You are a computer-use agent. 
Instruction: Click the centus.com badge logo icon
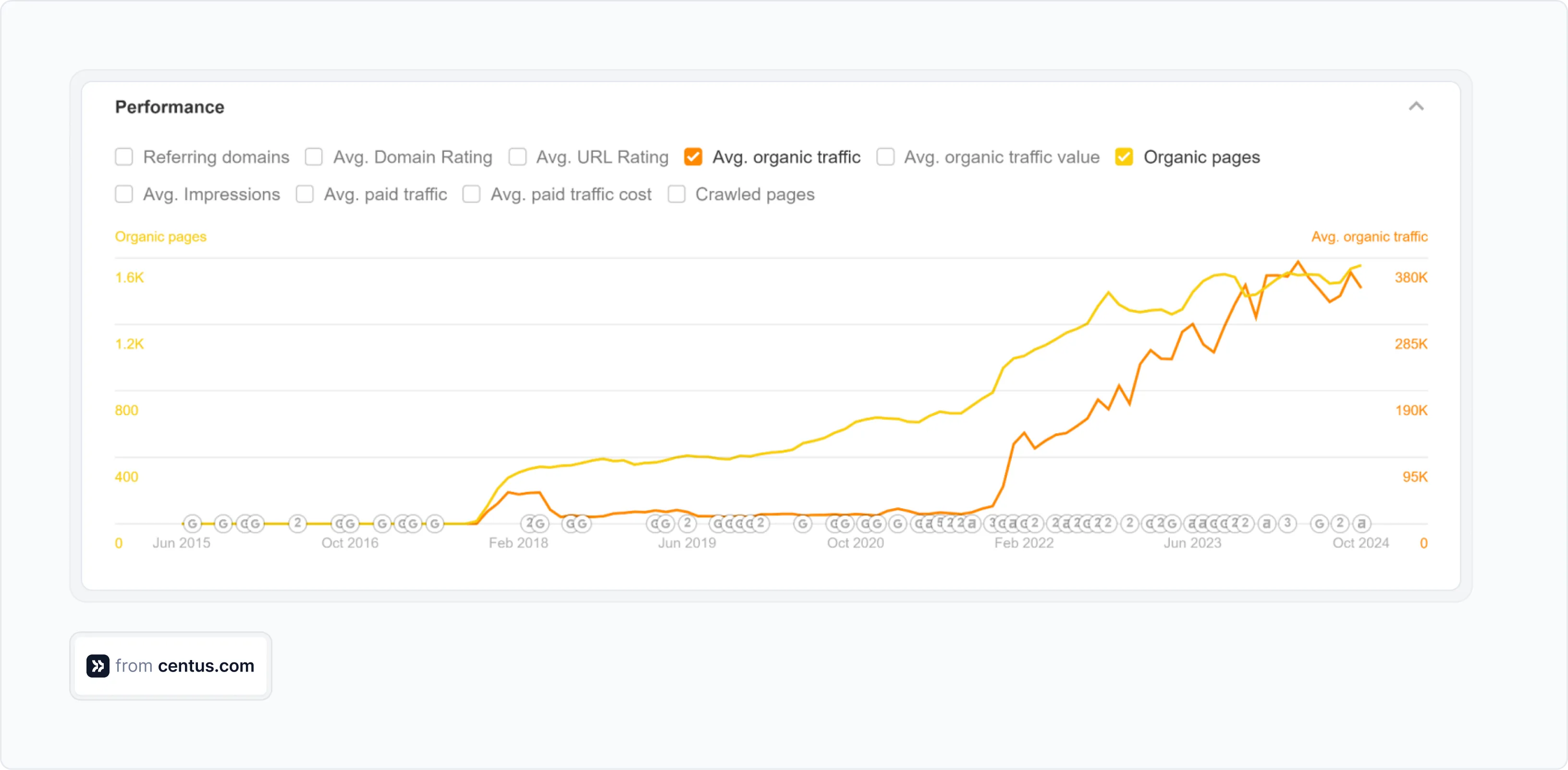click(x=98, y=666)
